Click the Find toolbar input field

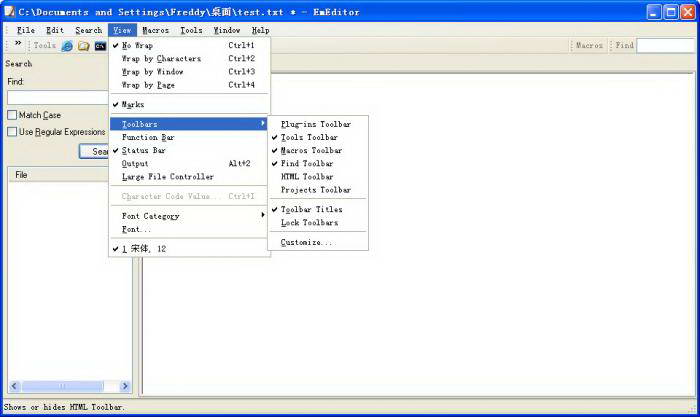(x=666, y=45)
